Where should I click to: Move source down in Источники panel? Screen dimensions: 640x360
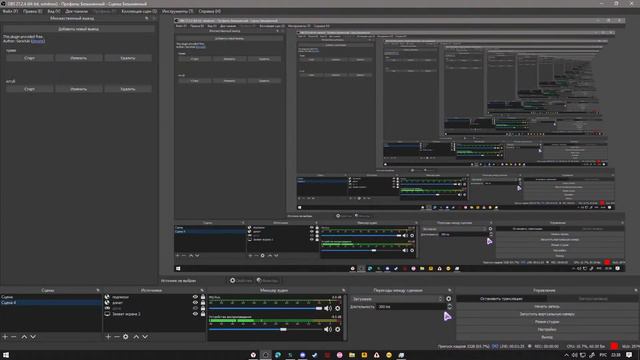click(x=145, y=337)
